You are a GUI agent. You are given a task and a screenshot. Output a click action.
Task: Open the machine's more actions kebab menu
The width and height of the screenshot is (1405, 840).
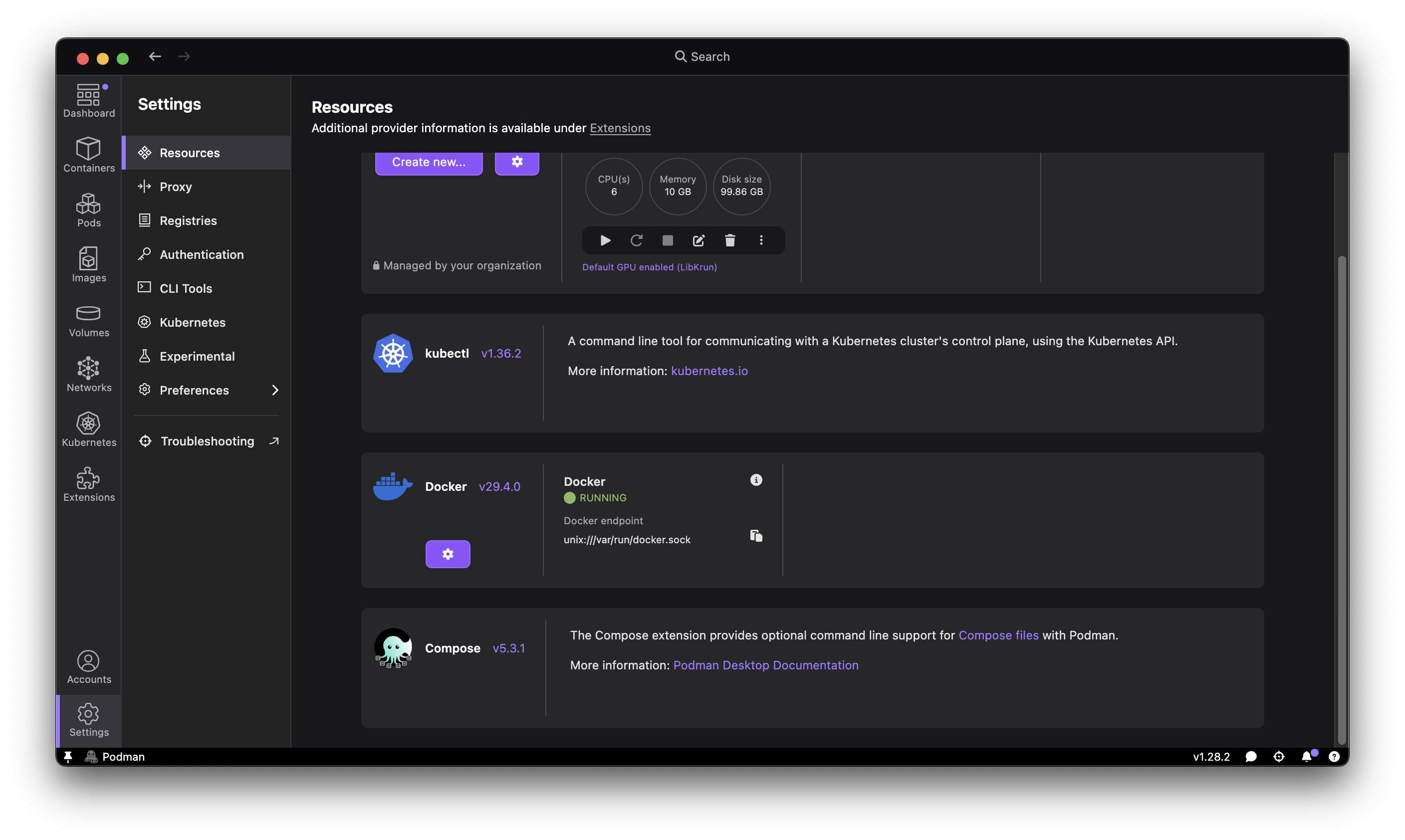(x=761, y=240)
